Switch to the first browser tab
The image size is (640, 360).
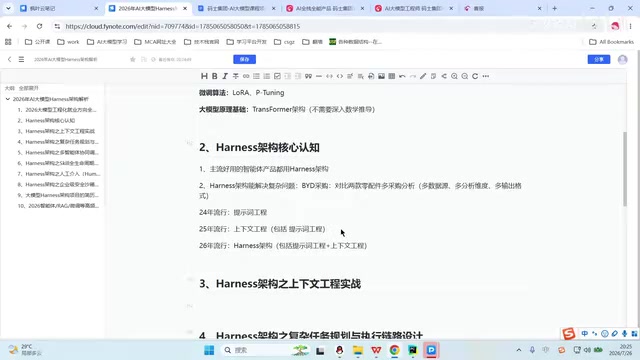pyautogui.click(x=59, y=8)
